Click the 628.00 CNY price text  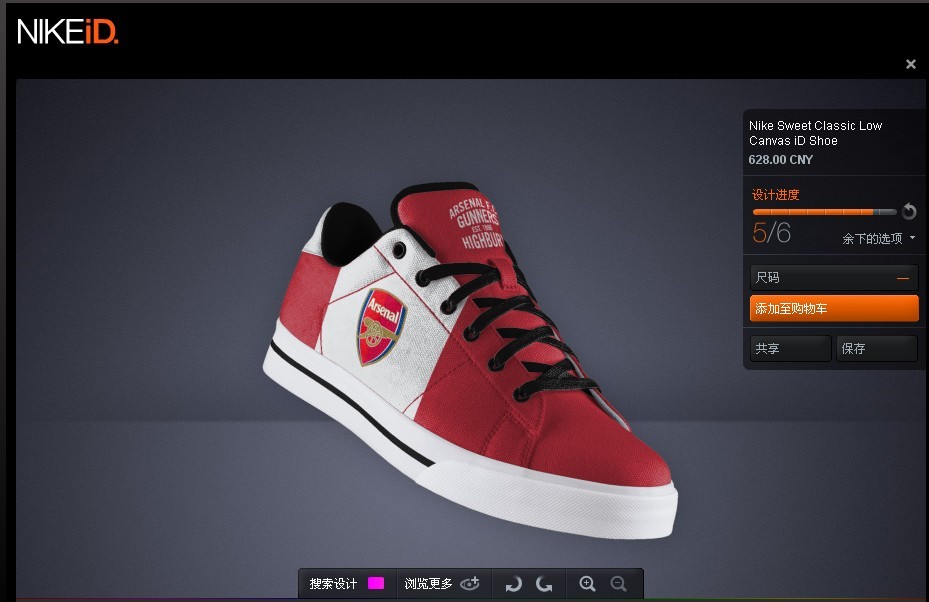click(x=780, y=159)
